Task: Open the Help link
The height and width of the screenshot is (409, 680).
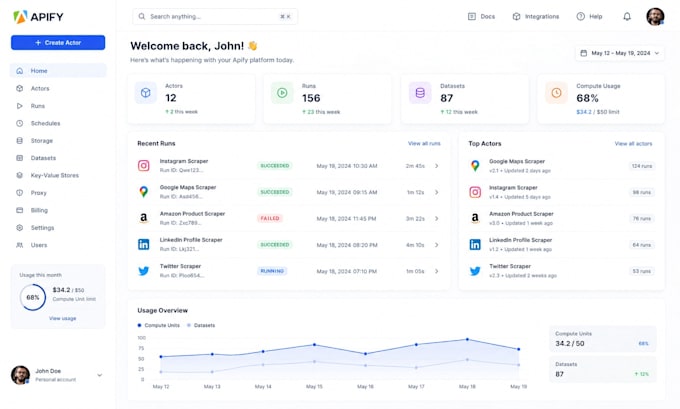Action: click(589, 16)
